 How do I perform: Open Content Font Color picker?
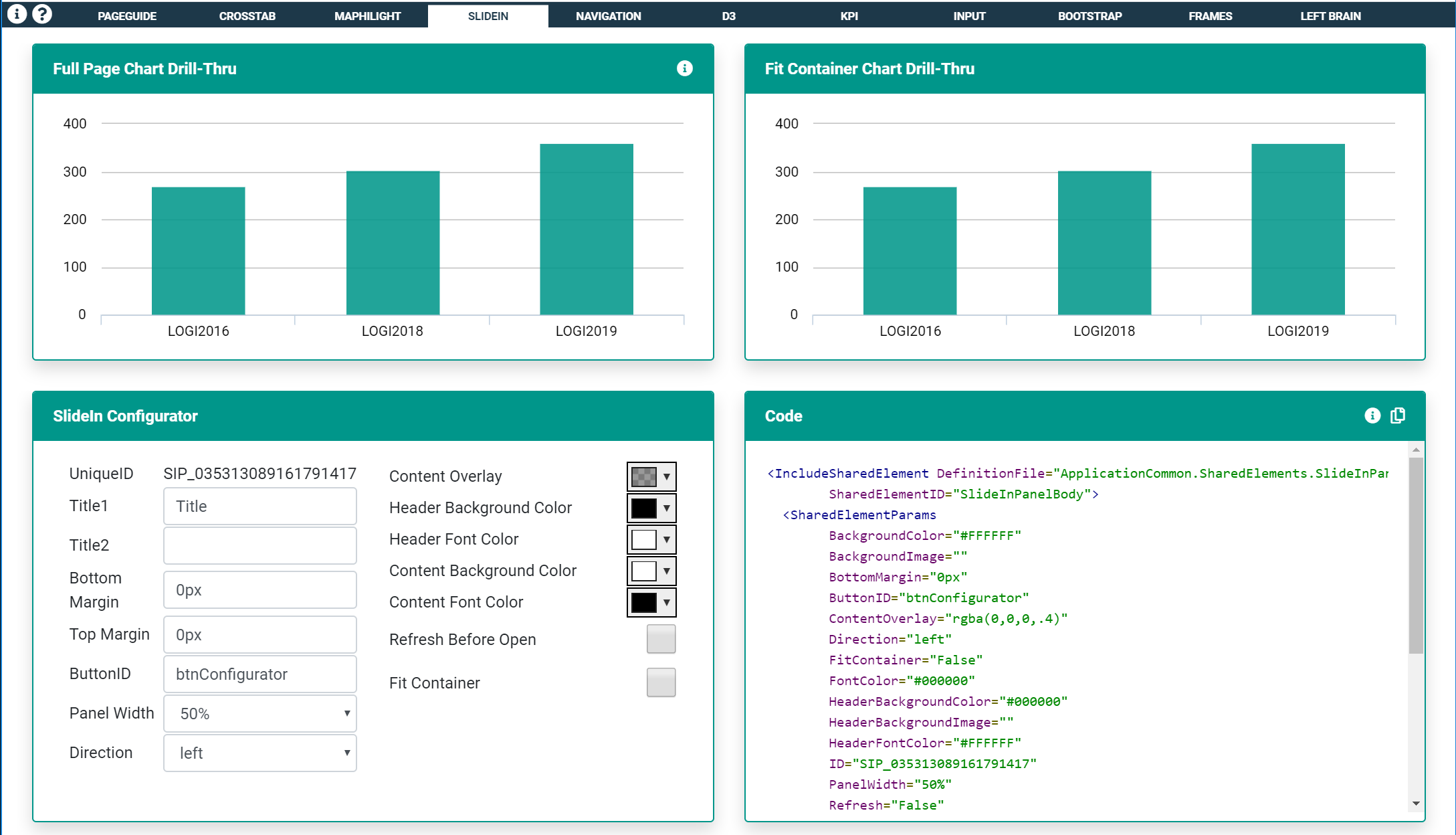click(x=651, y=602)
